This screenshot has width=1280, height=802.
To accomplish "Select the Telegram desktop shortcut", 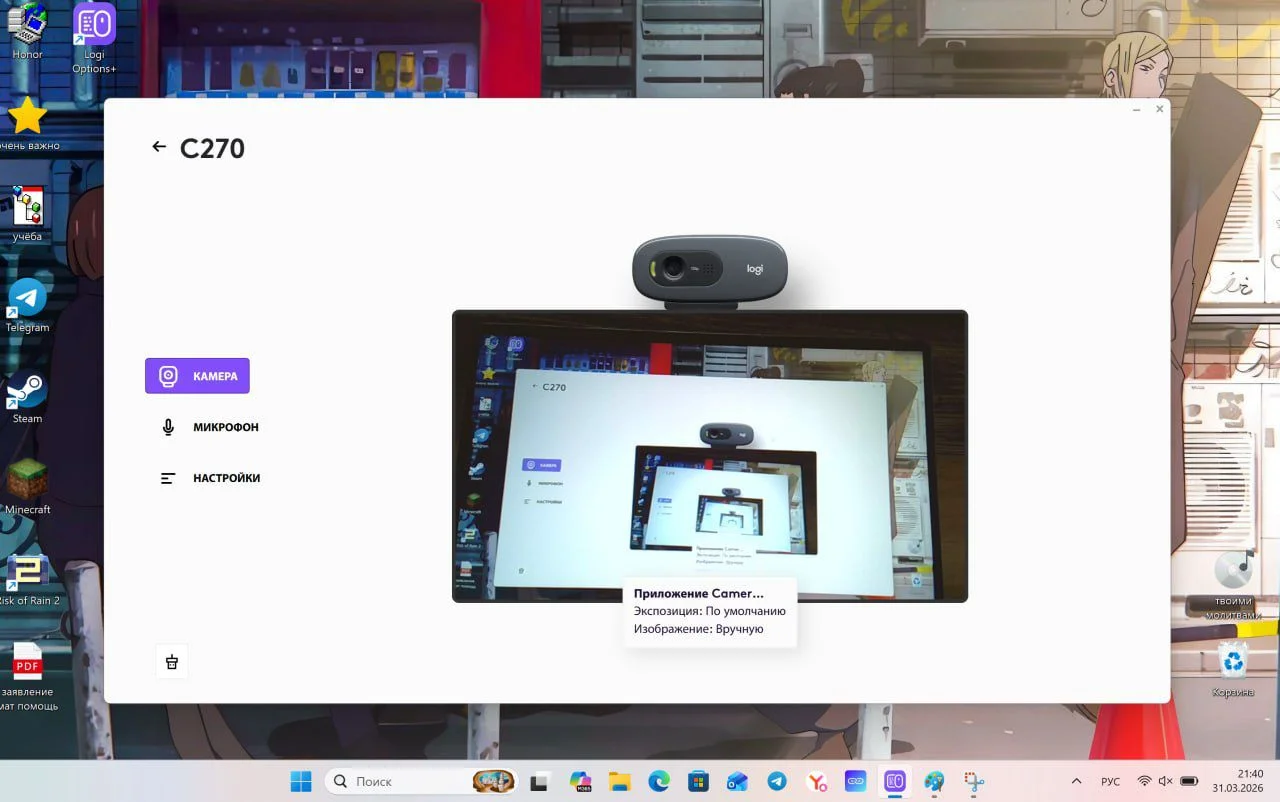I will click(27, 305).
